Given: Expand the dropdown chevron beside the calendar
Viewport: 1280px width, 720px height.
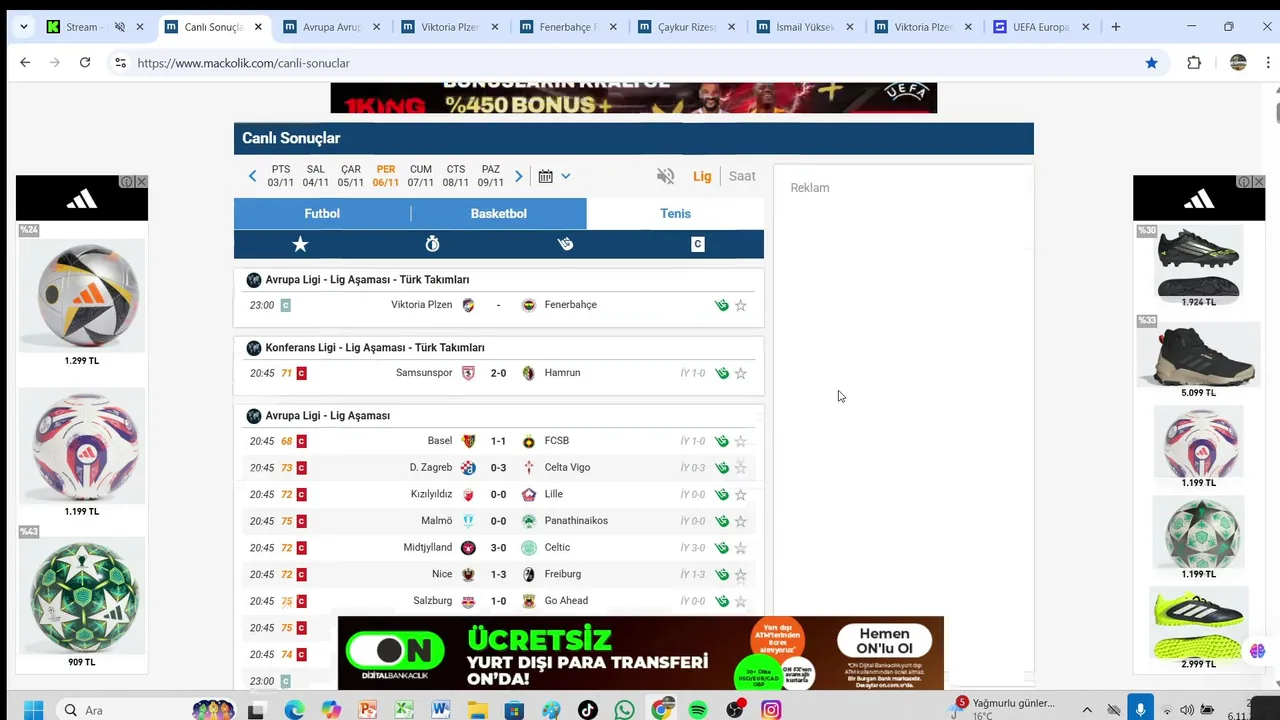Looking at the screenshot, I should [566, 176].
